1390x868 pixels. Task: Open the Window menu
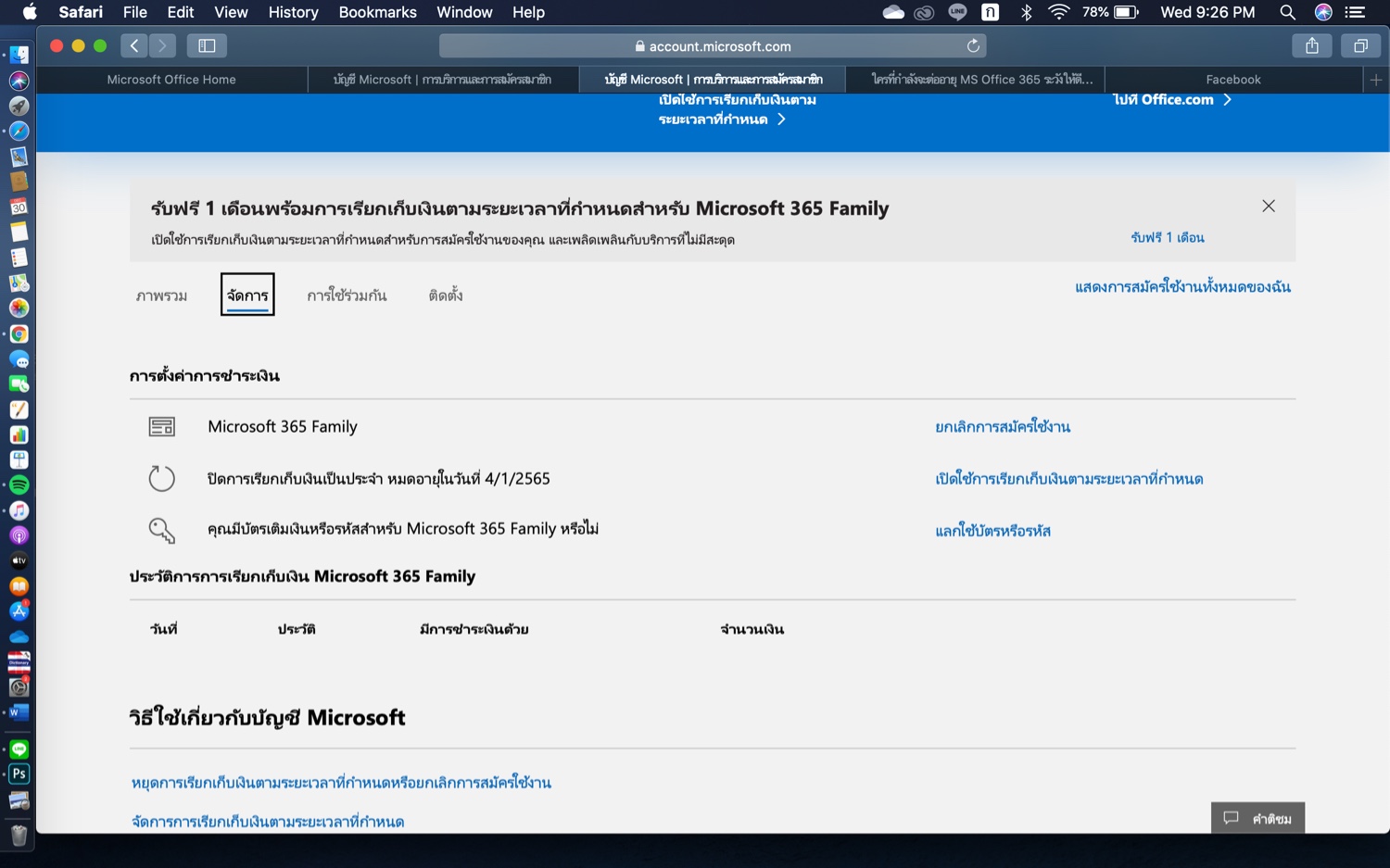464,12
